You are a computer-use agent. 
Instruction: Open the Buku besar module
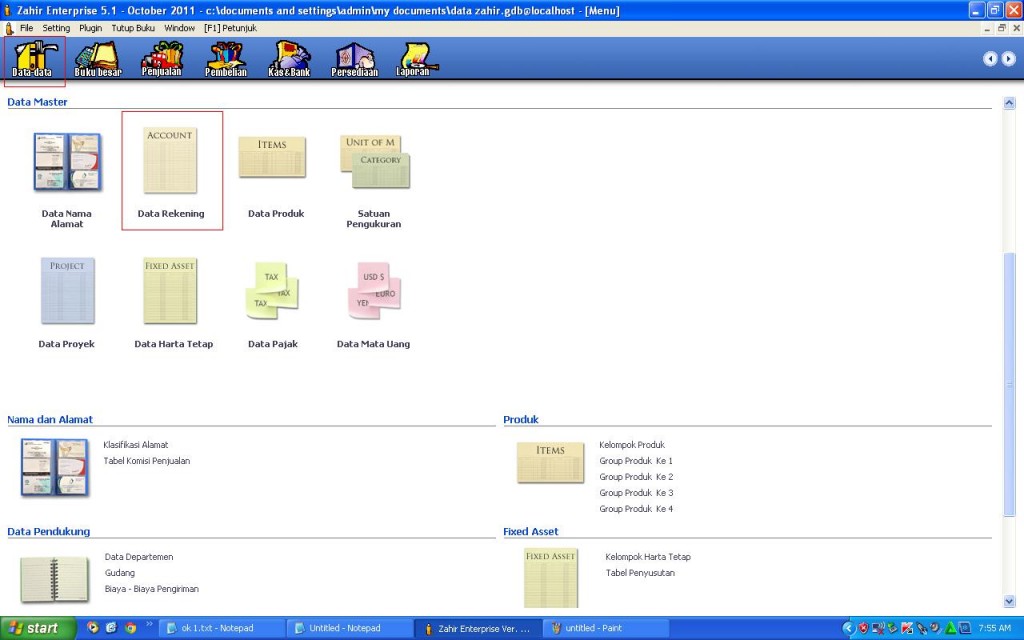point(98,59)
